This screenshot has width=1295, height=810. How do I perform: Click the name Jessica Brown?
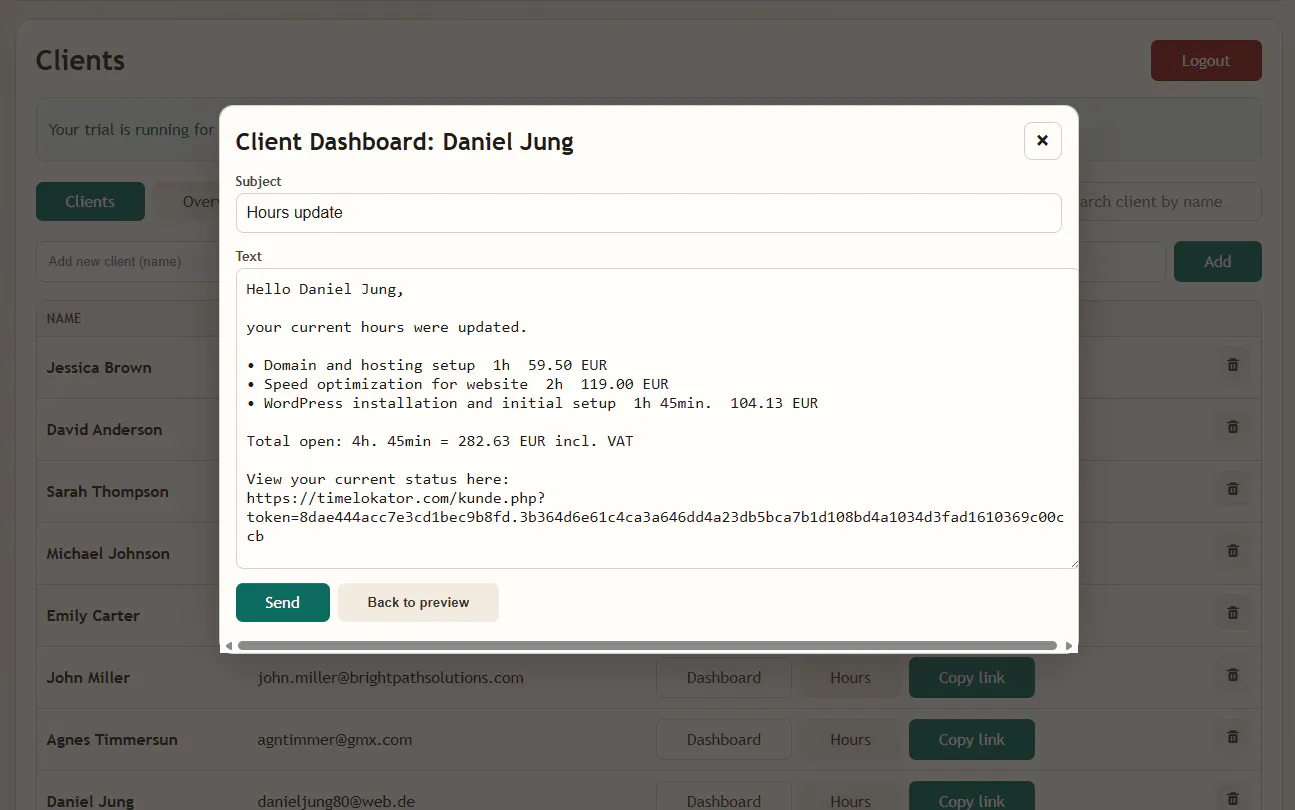tap(99, 368)
